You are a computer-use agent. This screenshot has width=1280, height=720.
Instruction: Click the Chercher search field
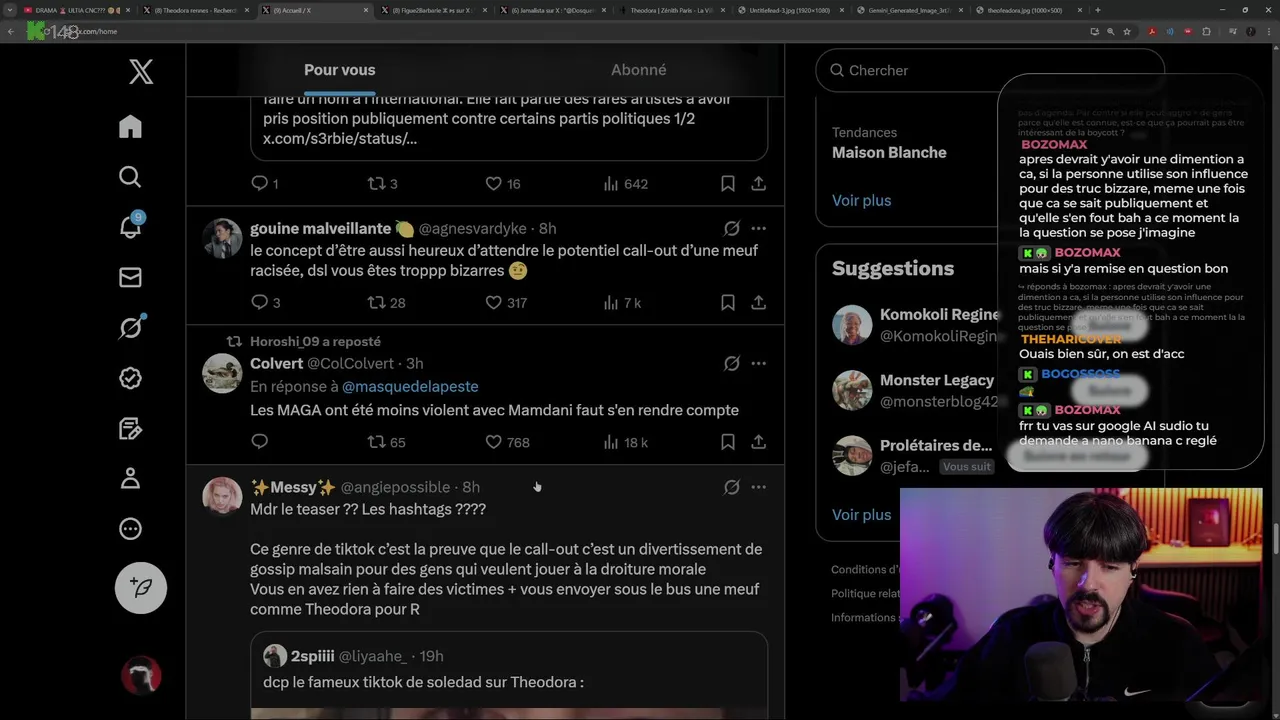pyautogui.click(x=990, y=70)
